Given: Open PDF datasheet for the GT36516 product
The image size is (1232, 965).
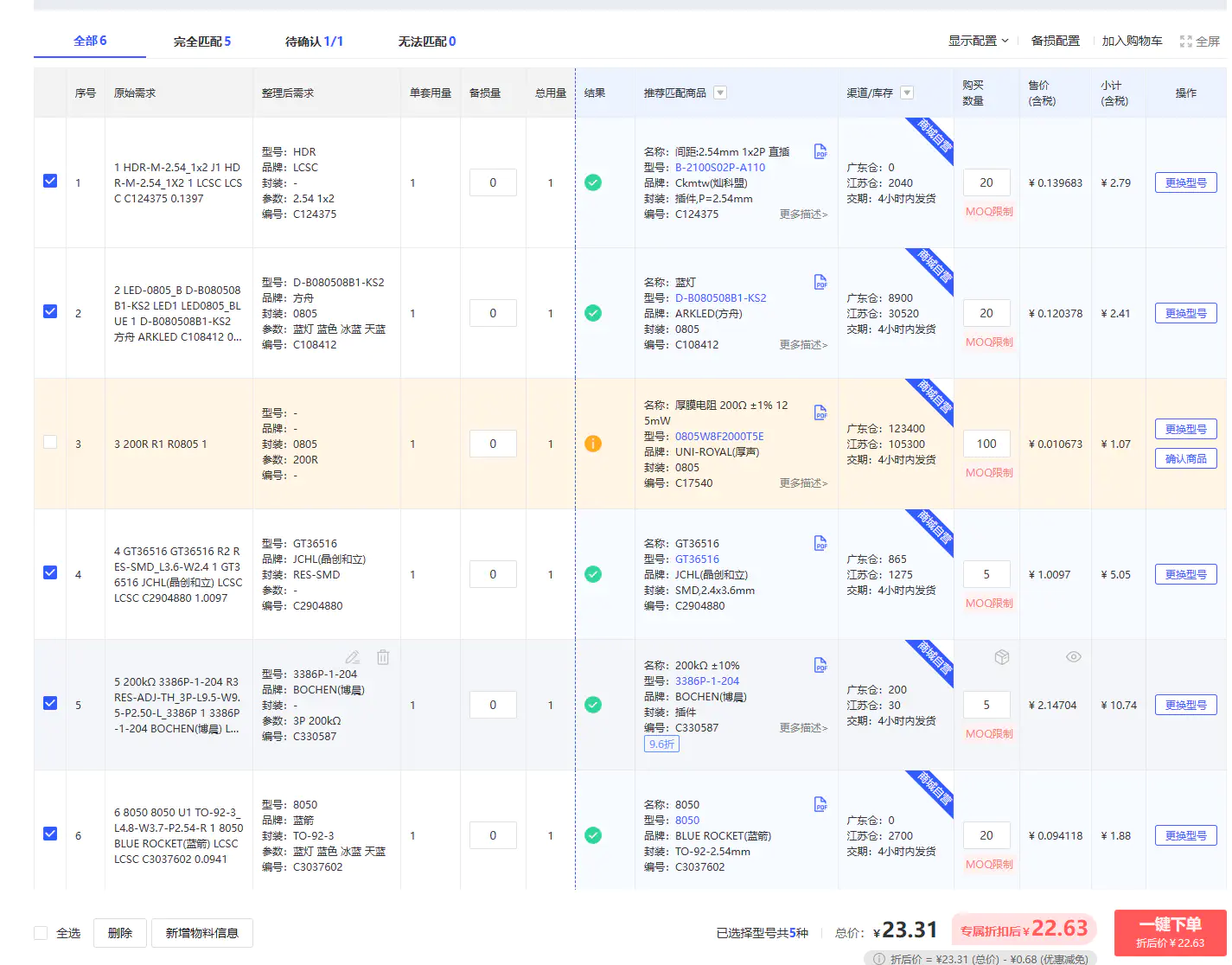Looking at the screenshot, I should 820,544.
